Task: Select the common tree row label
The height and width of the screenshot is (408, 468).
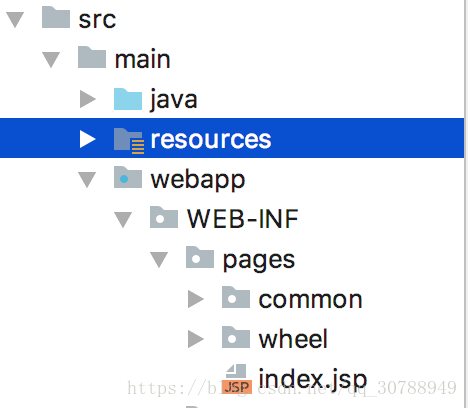Action: click(x=310, y=300)
